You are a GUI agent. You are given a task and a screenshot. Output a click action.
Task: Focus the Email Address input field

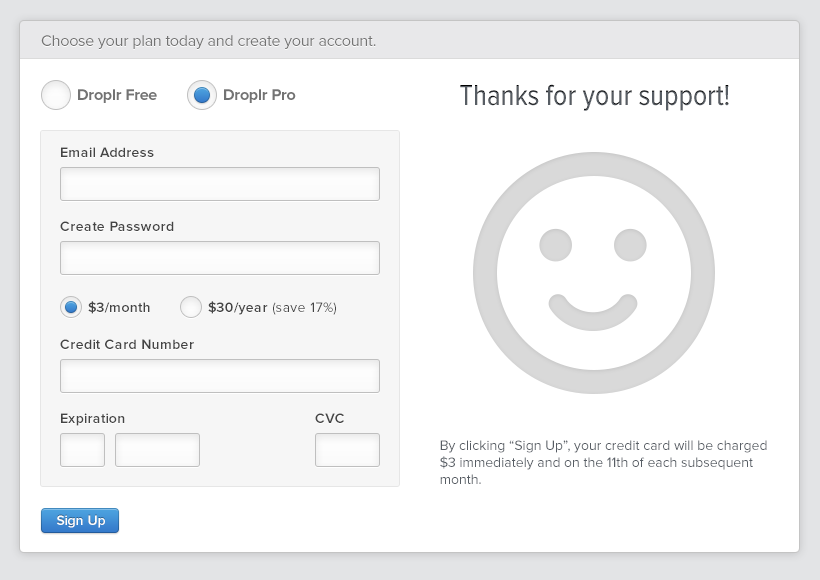(220, 184)
